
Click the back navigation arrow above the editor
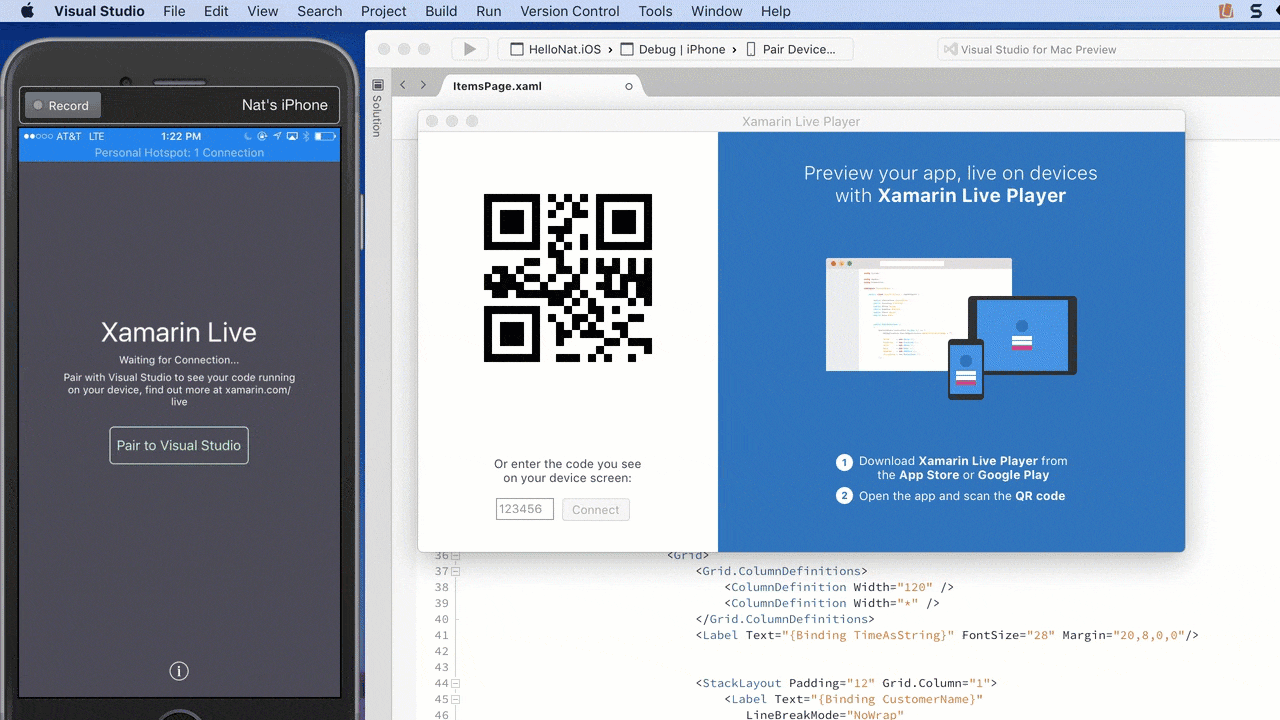pyautogui.click(x=402, y=85)
